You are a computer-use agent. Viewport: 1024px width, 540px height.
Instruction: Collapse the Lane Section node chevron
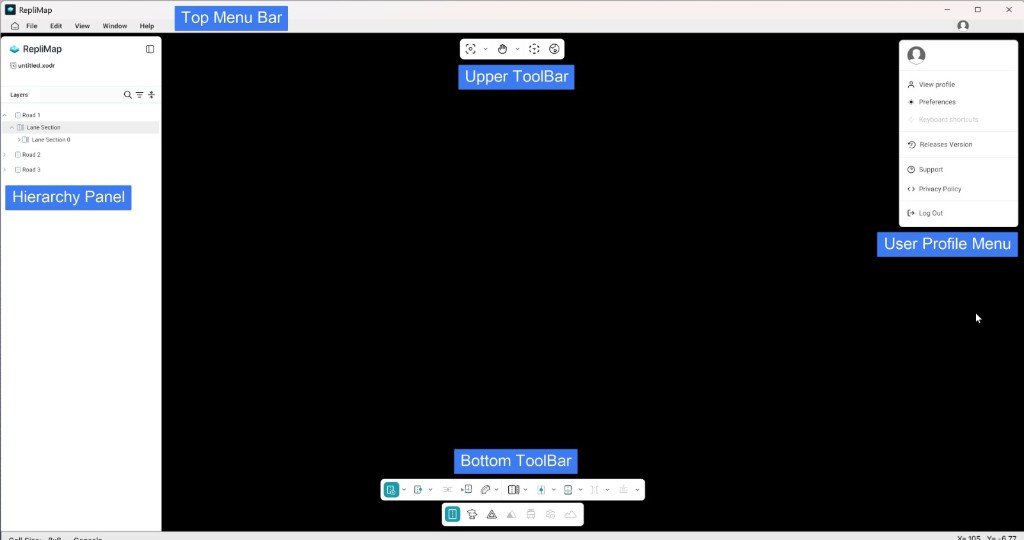(x=12, y=127)
